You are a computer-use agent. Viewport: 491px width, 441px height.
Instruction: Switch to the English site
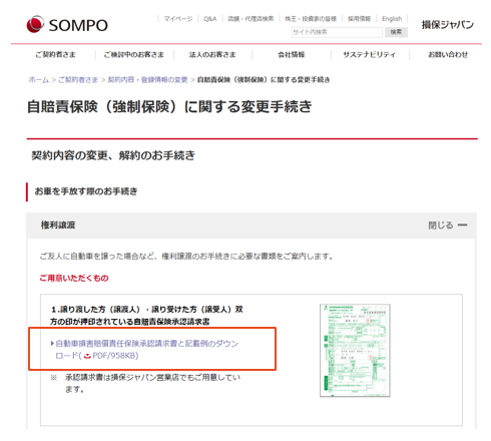pyautogui.click(x=392, y=19)
